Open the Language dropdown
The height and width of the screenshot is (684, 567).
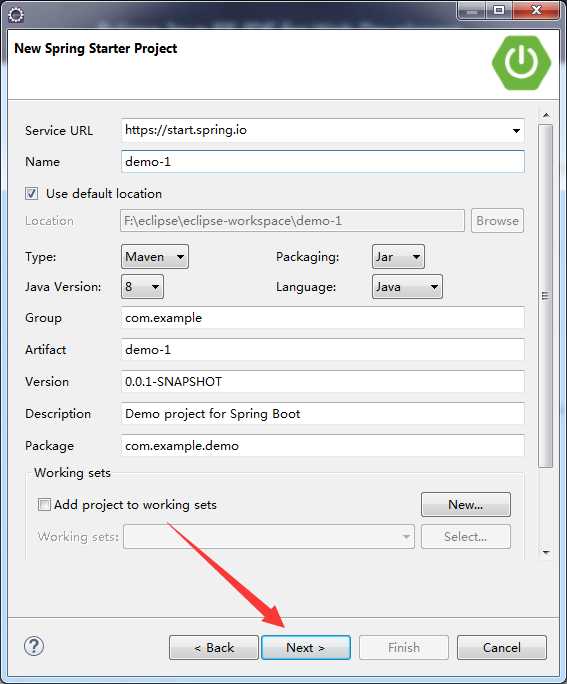pyautogui.click(x=407, y=287)
